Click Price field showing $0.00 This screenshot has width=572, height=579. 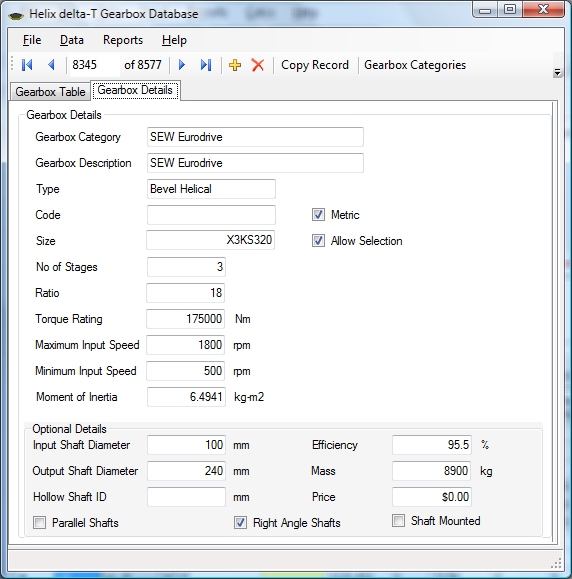(x=432, y=497)
